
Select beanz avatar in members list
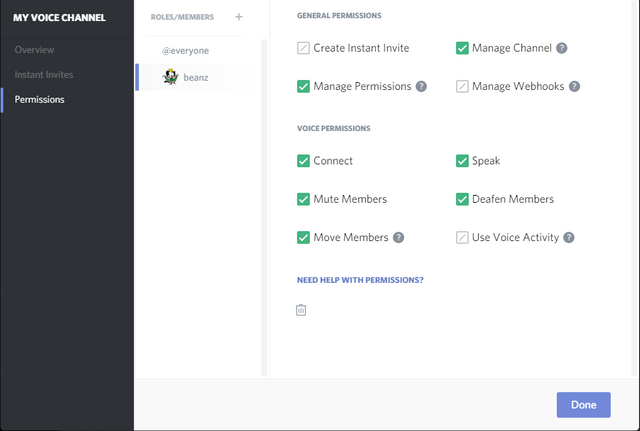tap(171, 77)
